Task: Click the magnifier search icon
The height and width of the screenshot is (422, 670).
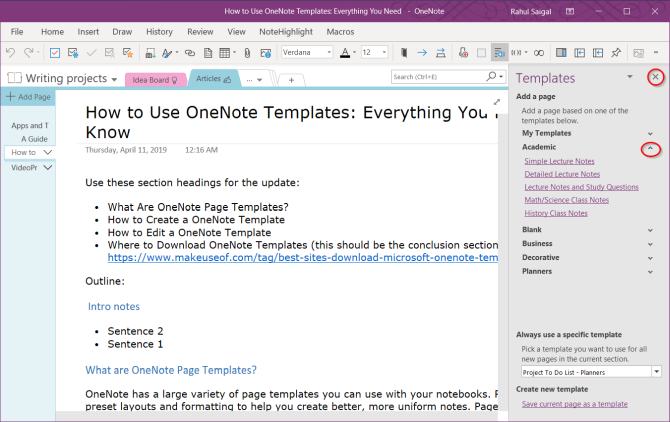Action: (x=491, y=76)
